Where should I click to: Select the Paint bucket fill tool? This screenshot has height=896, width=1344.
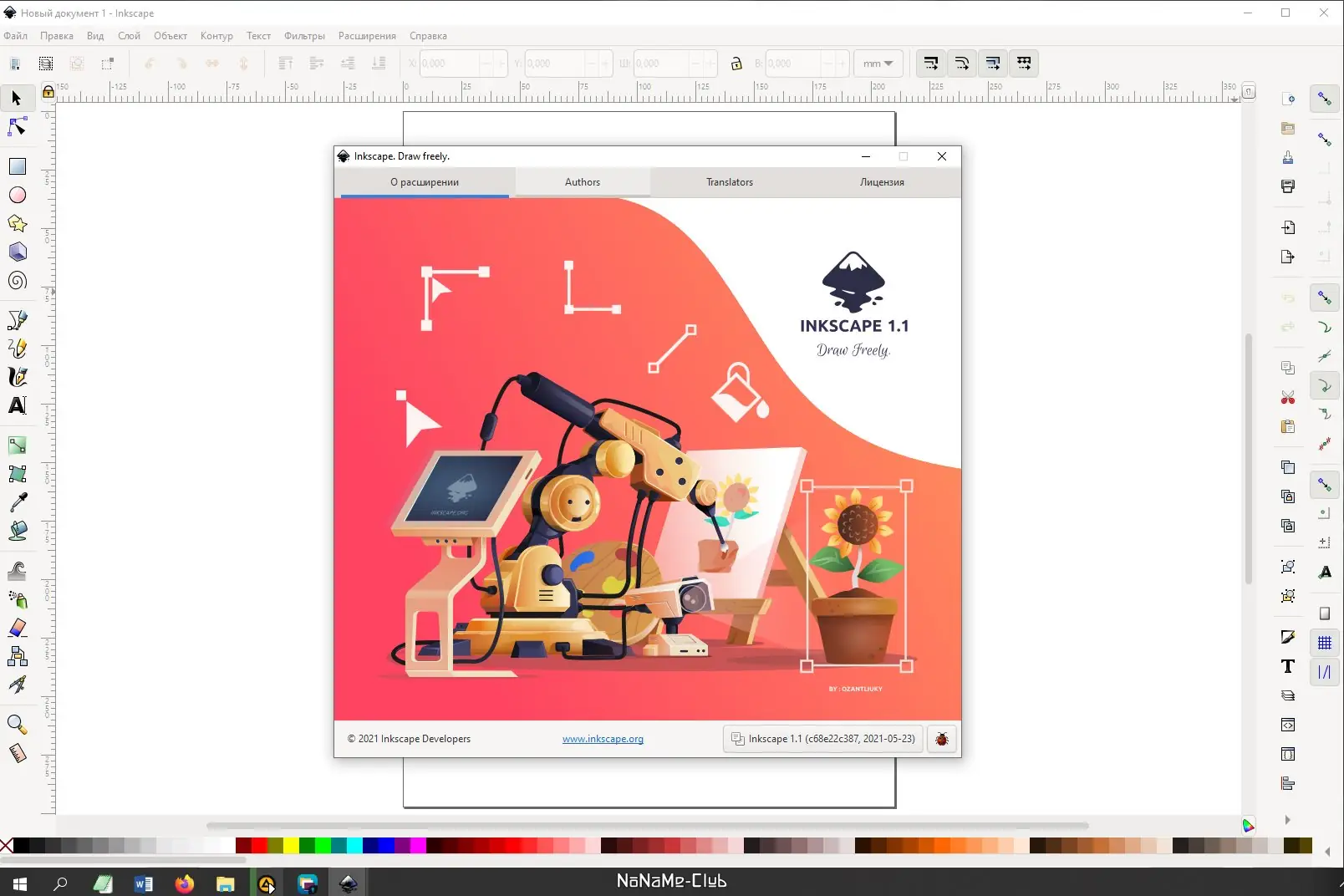point(17,531)
